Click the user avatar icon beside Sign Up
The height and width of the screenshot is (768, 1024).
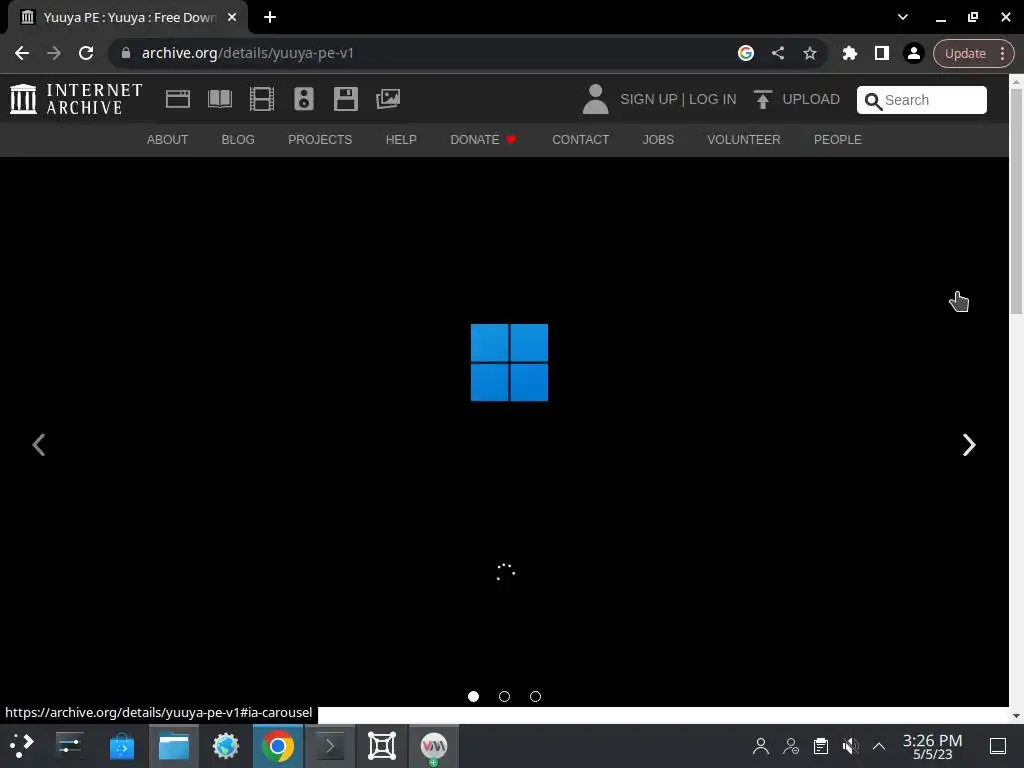[595, 99]
